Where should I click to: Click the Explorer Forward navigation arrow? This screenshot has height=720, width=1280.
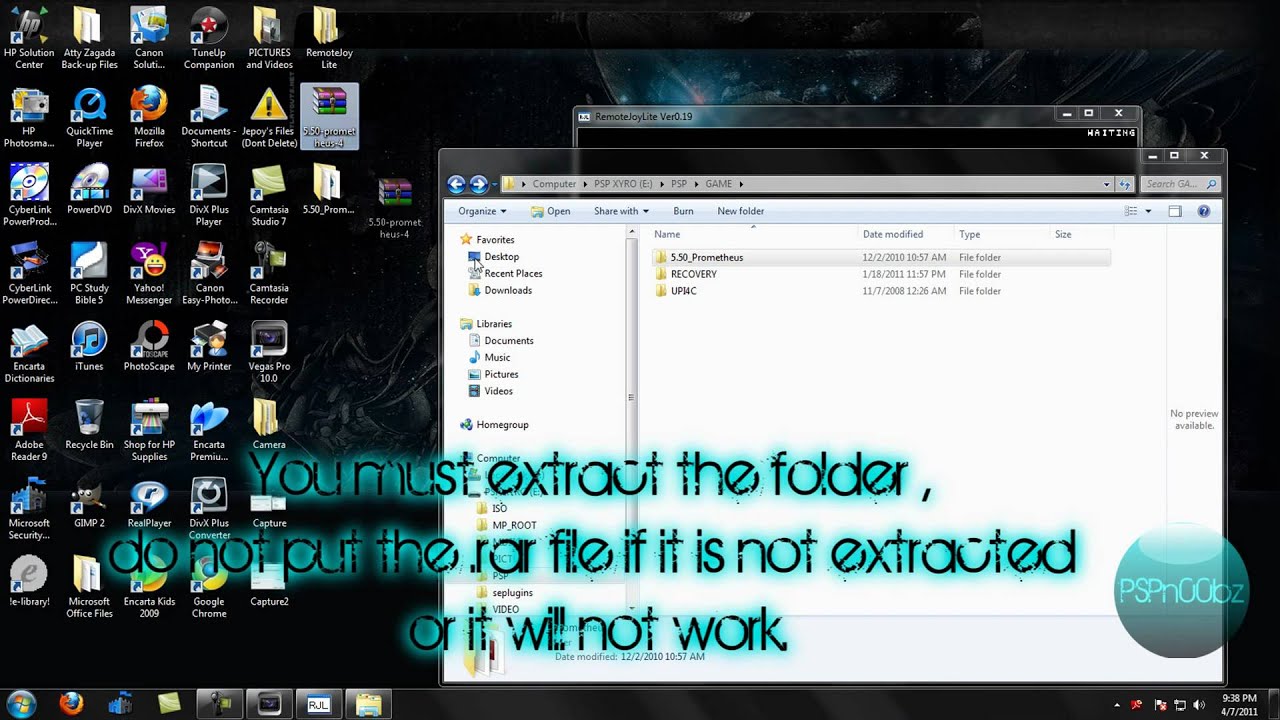tap(479, 184)
